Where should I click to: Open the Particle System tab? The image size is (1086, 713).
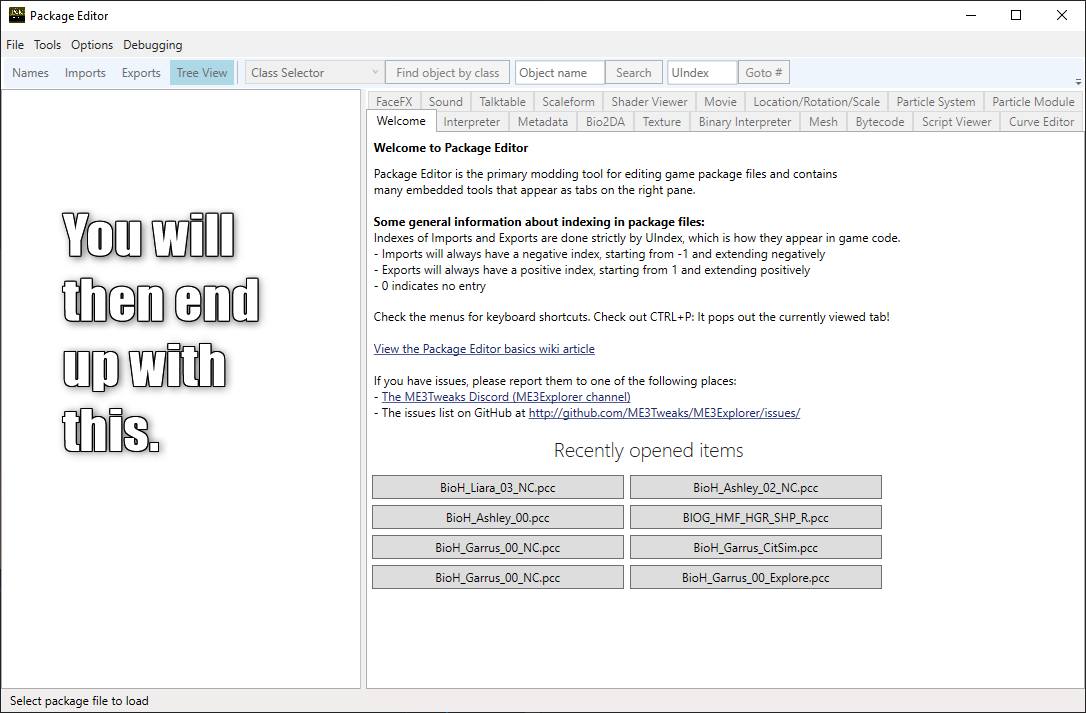click(x=936, y=101)
